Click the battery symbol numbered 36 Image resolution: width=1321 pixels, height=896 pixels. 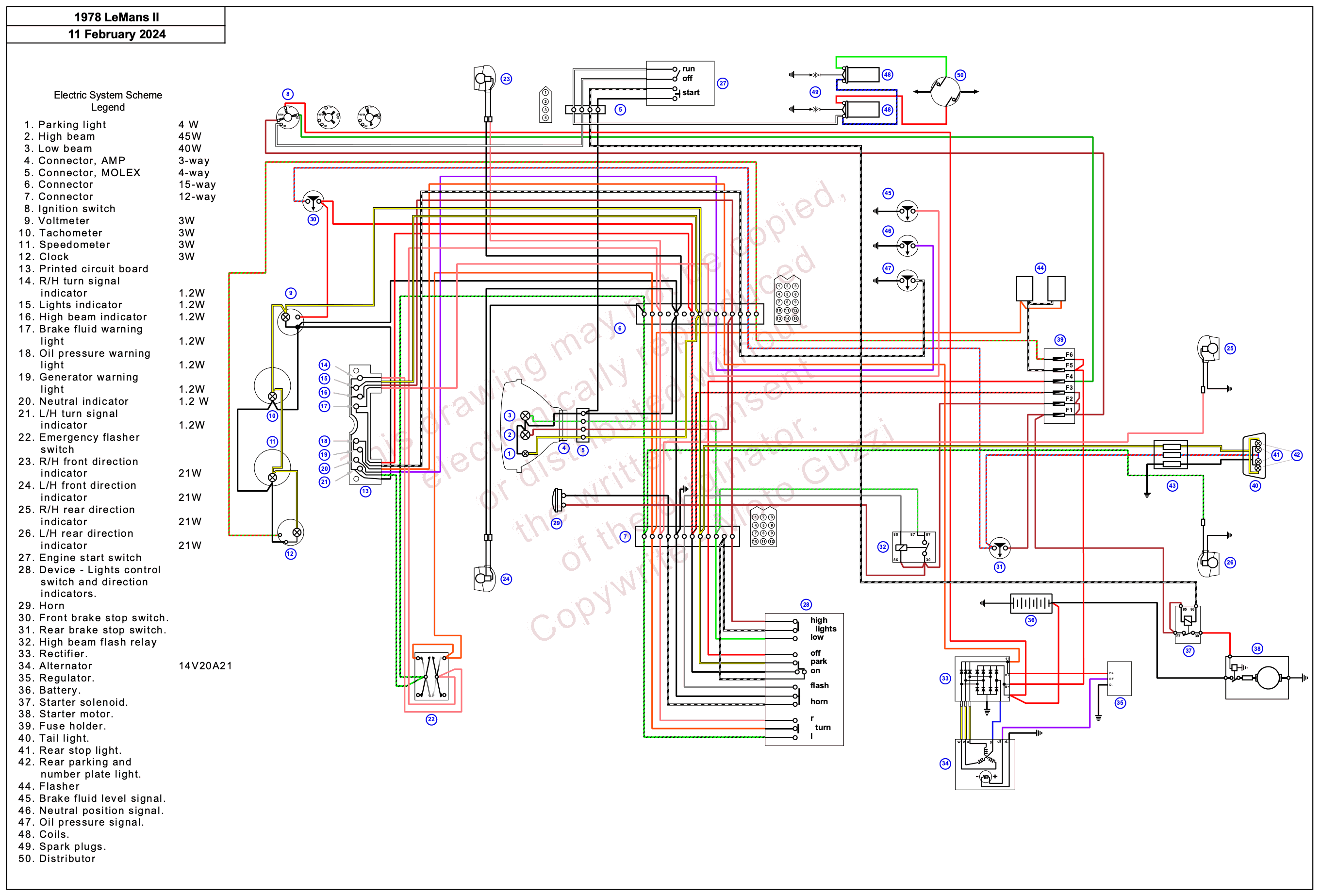[x=1030, y=603]
